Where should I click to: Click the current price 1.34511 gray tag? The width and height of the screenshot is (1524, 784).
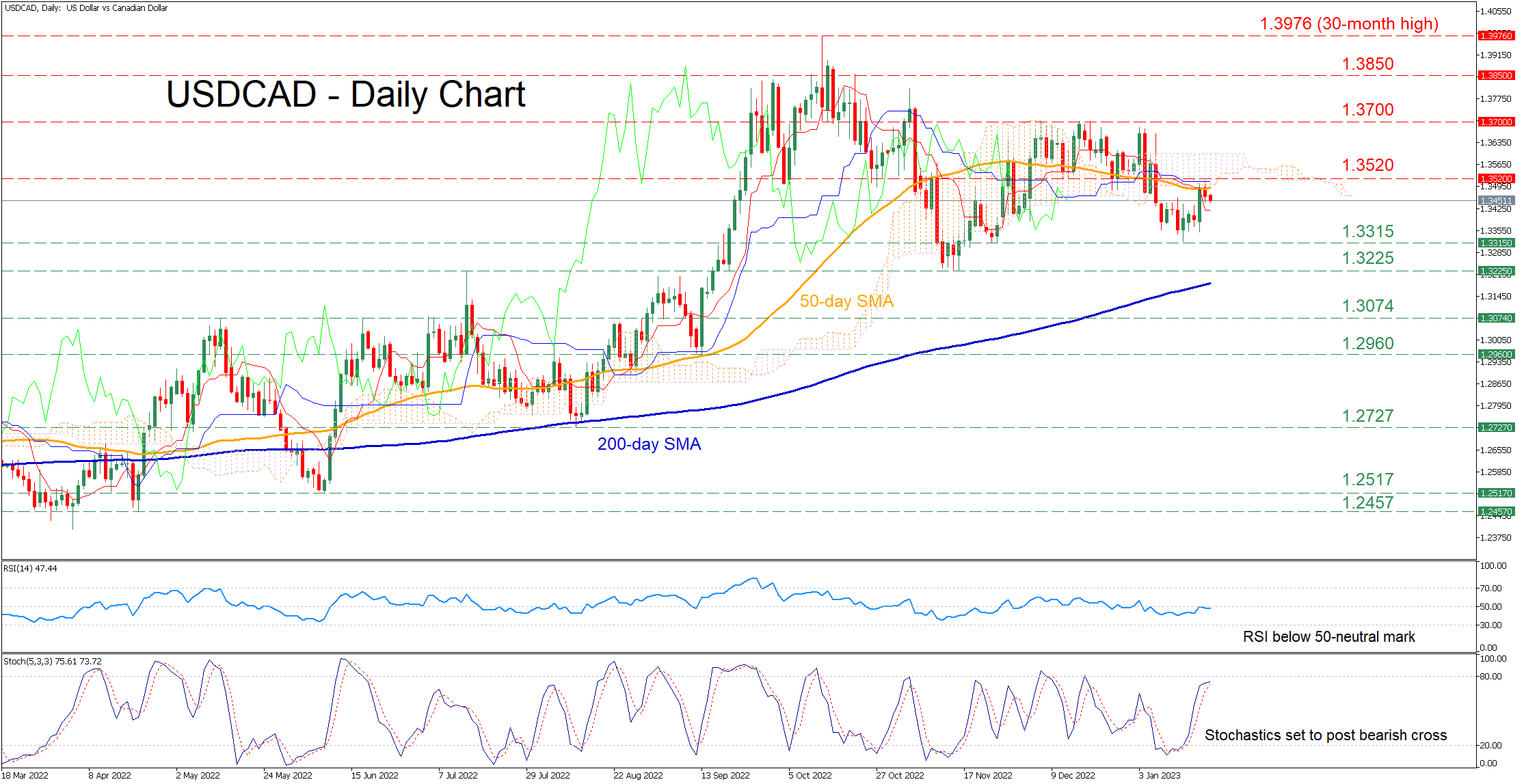click(x=1495, y=201)
